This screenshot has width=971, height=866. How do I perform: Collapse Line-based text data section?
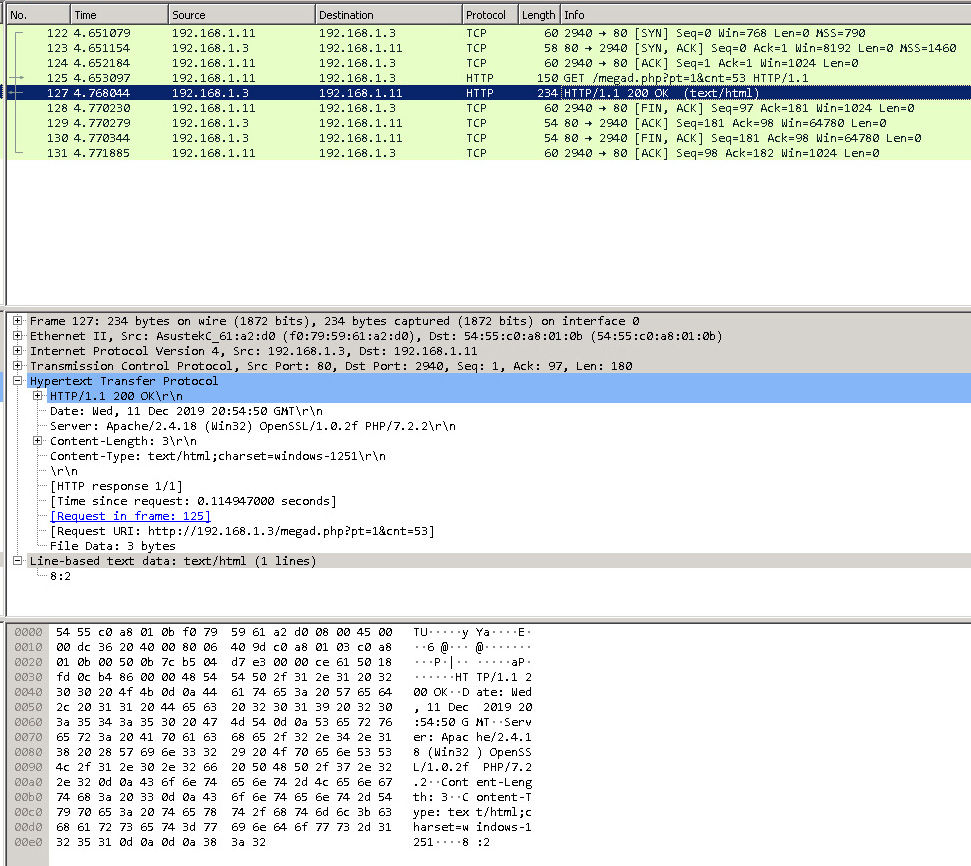coord(18,561)
